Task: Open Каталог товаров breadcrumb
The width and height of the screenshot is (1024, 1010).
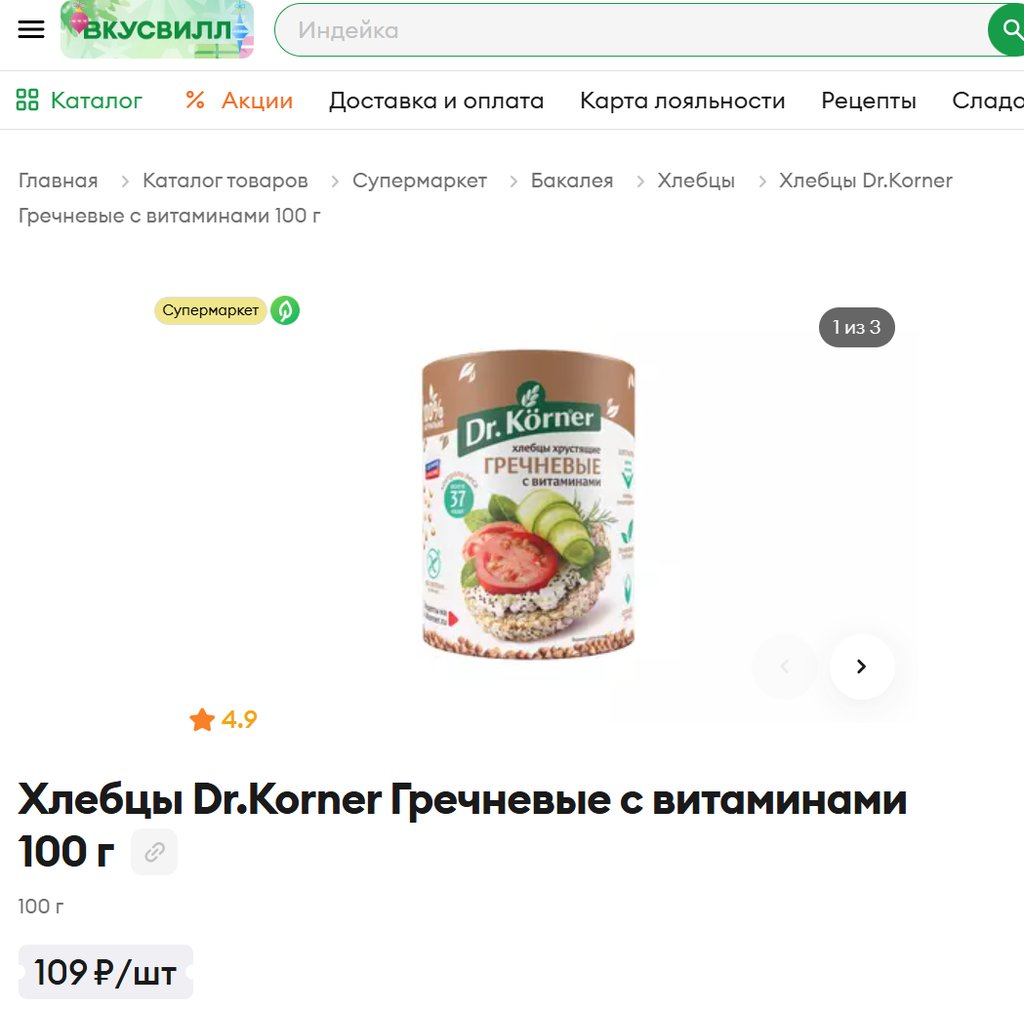Action: tap(225, 180)
